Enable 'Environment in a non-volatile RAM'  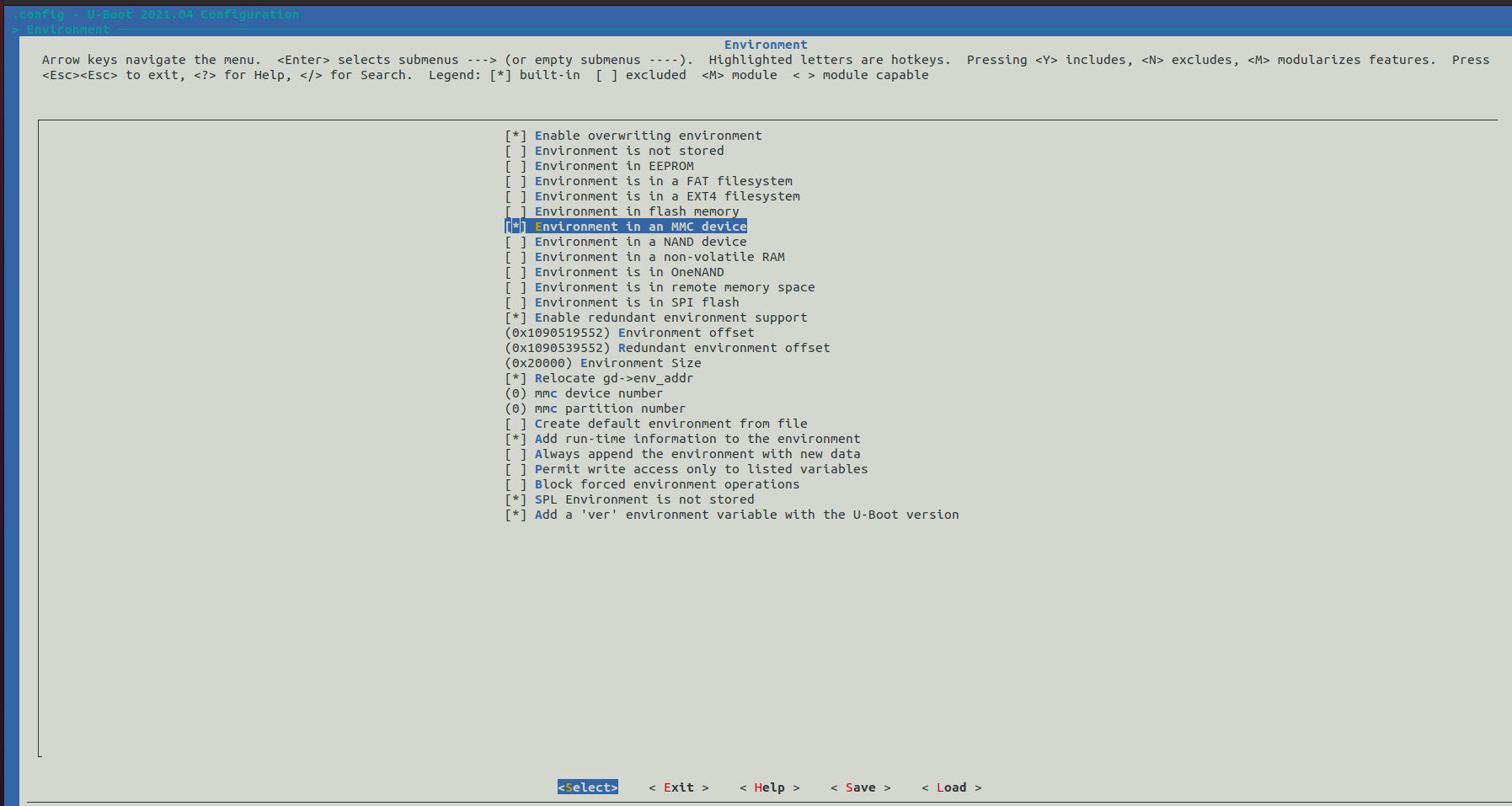coord(644,257)
